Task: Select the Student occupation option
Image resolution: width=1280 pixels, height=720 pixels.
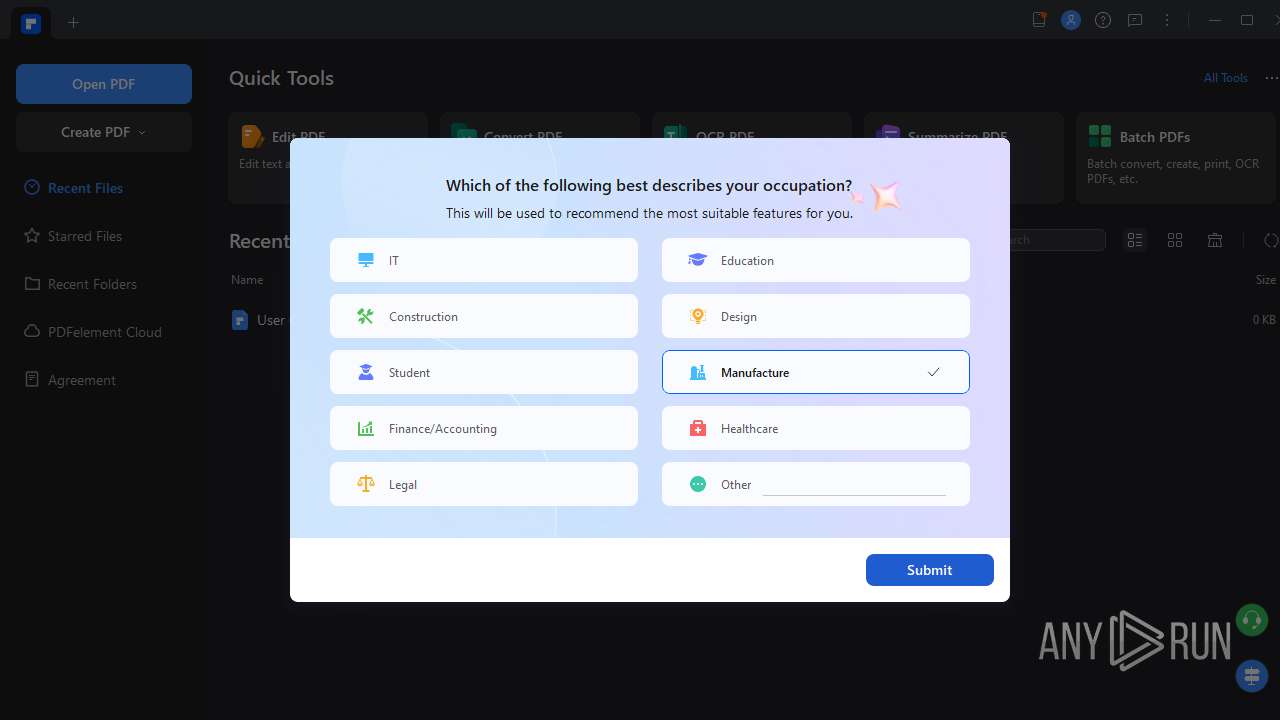Action: pos(484,372)
